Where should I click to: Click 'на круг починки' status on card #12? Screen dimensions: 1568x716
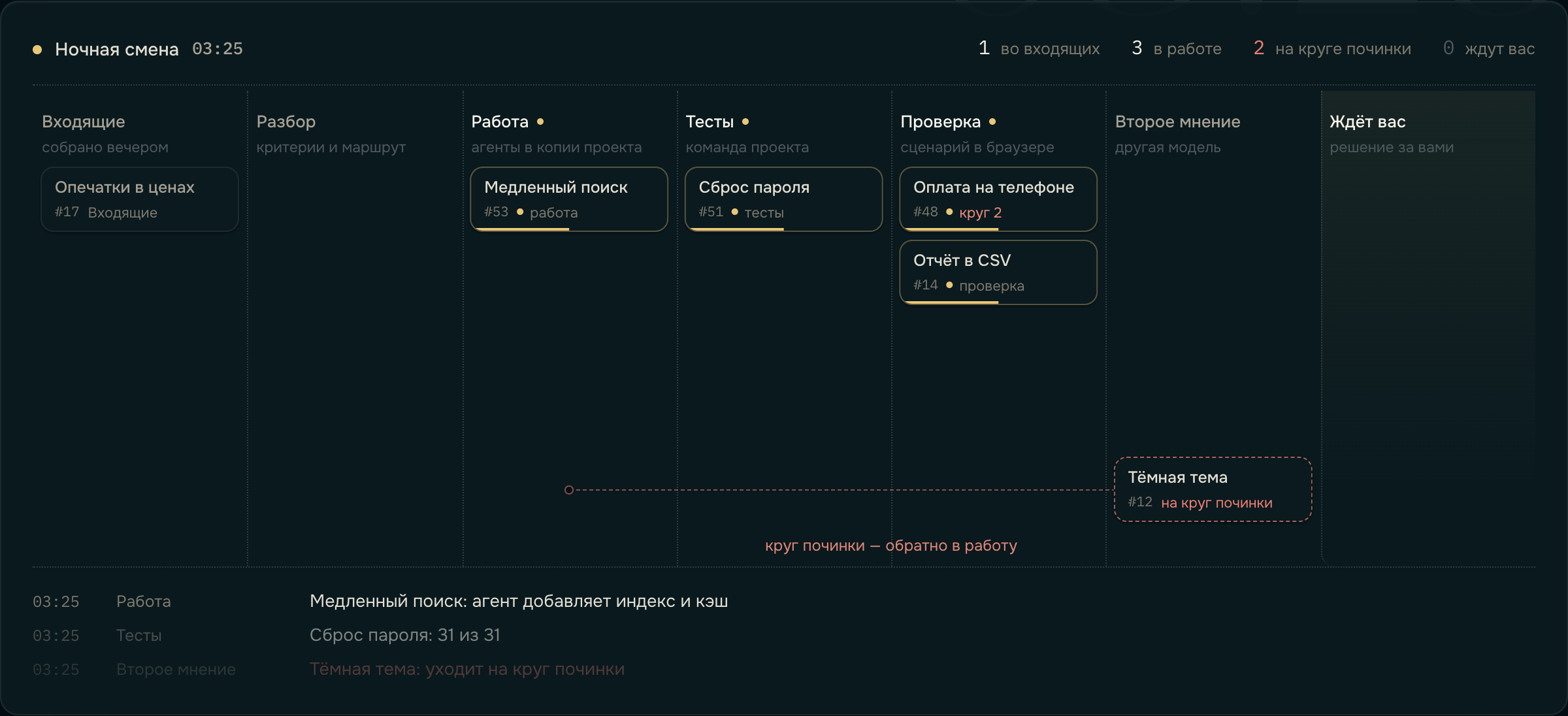coord(1217,502)
